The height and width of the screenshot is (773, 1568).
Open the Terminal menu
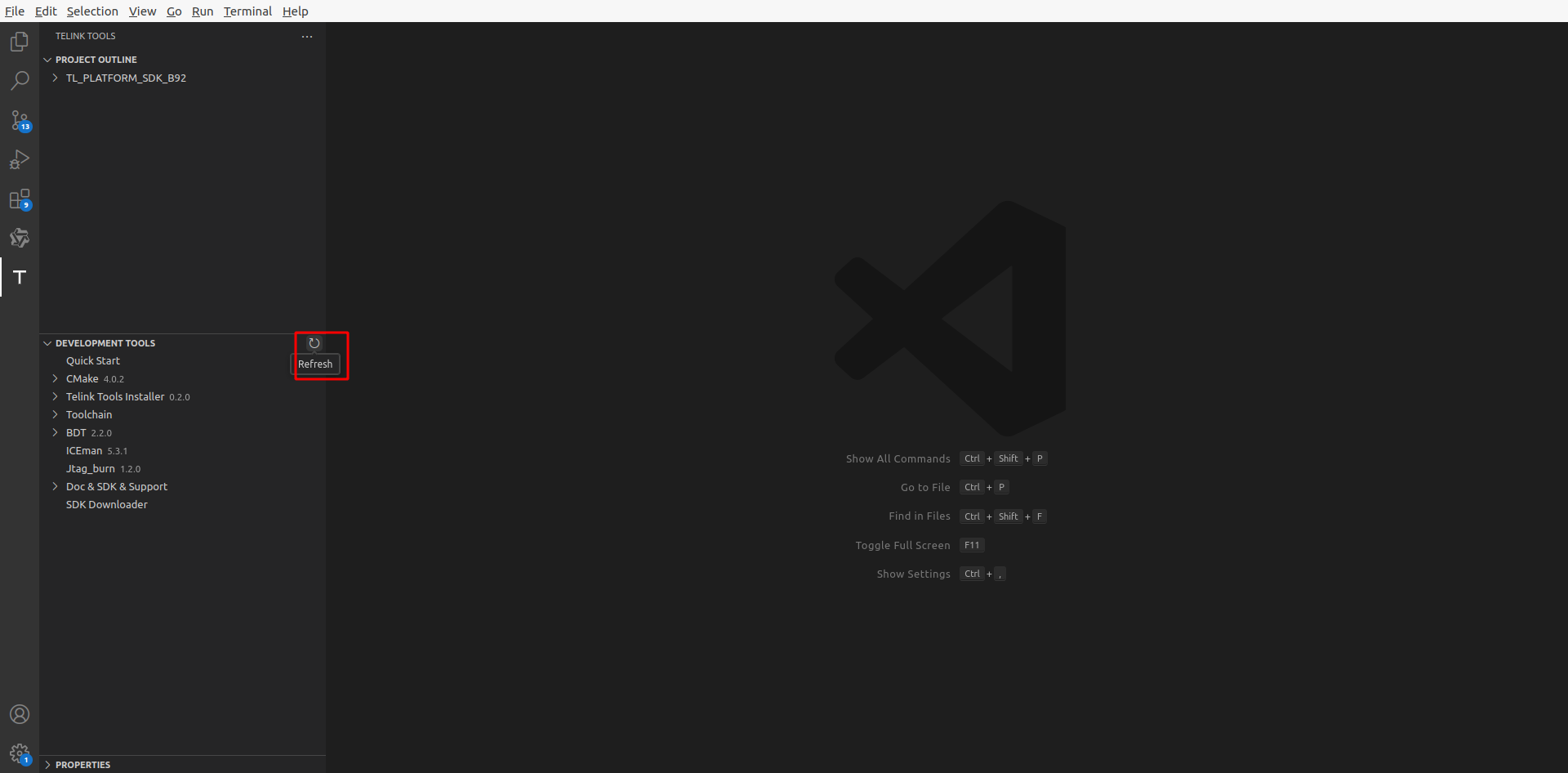coord(247,11)
